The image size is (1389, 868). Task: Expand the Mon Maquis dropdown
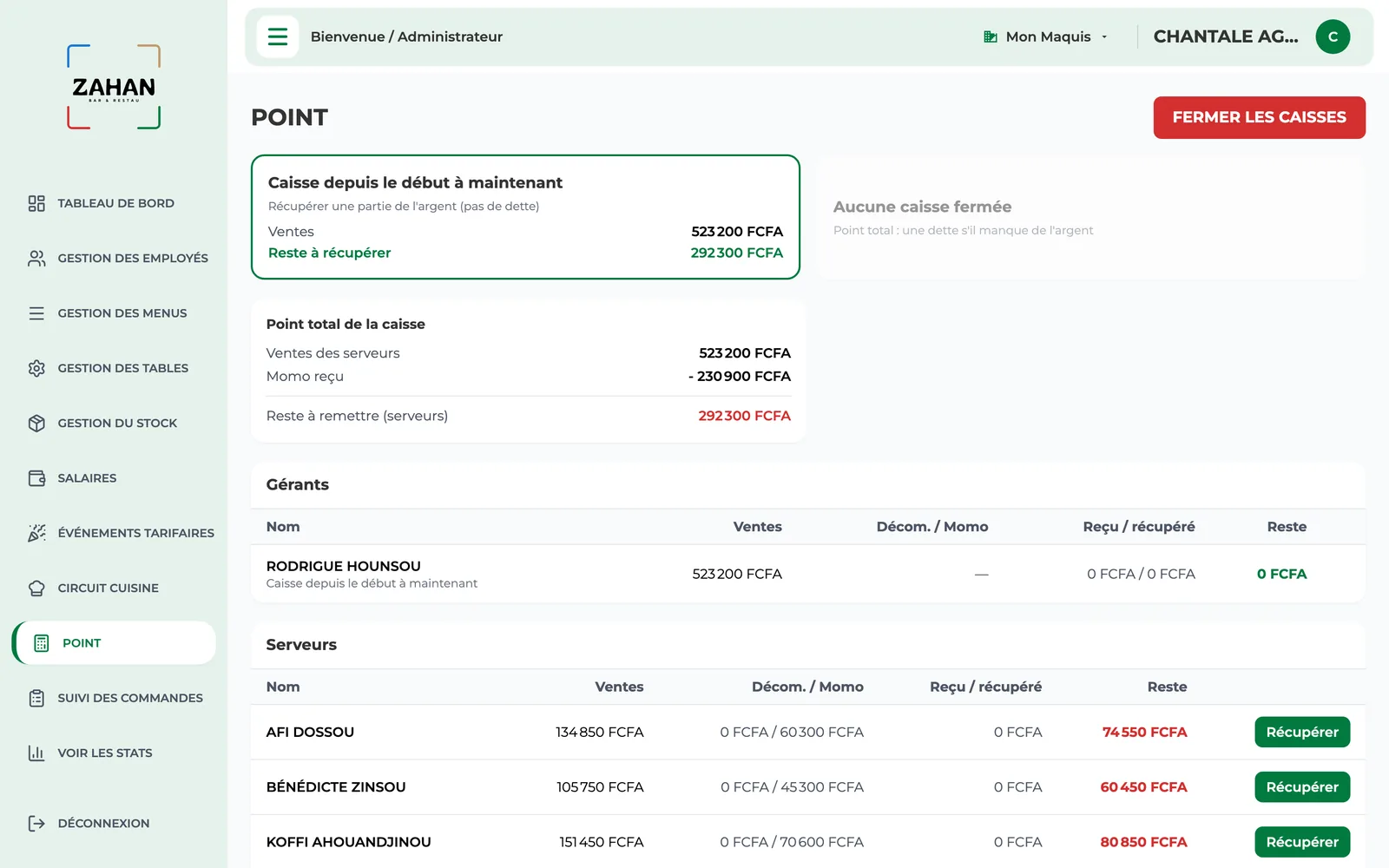(x=1046, y=36)
